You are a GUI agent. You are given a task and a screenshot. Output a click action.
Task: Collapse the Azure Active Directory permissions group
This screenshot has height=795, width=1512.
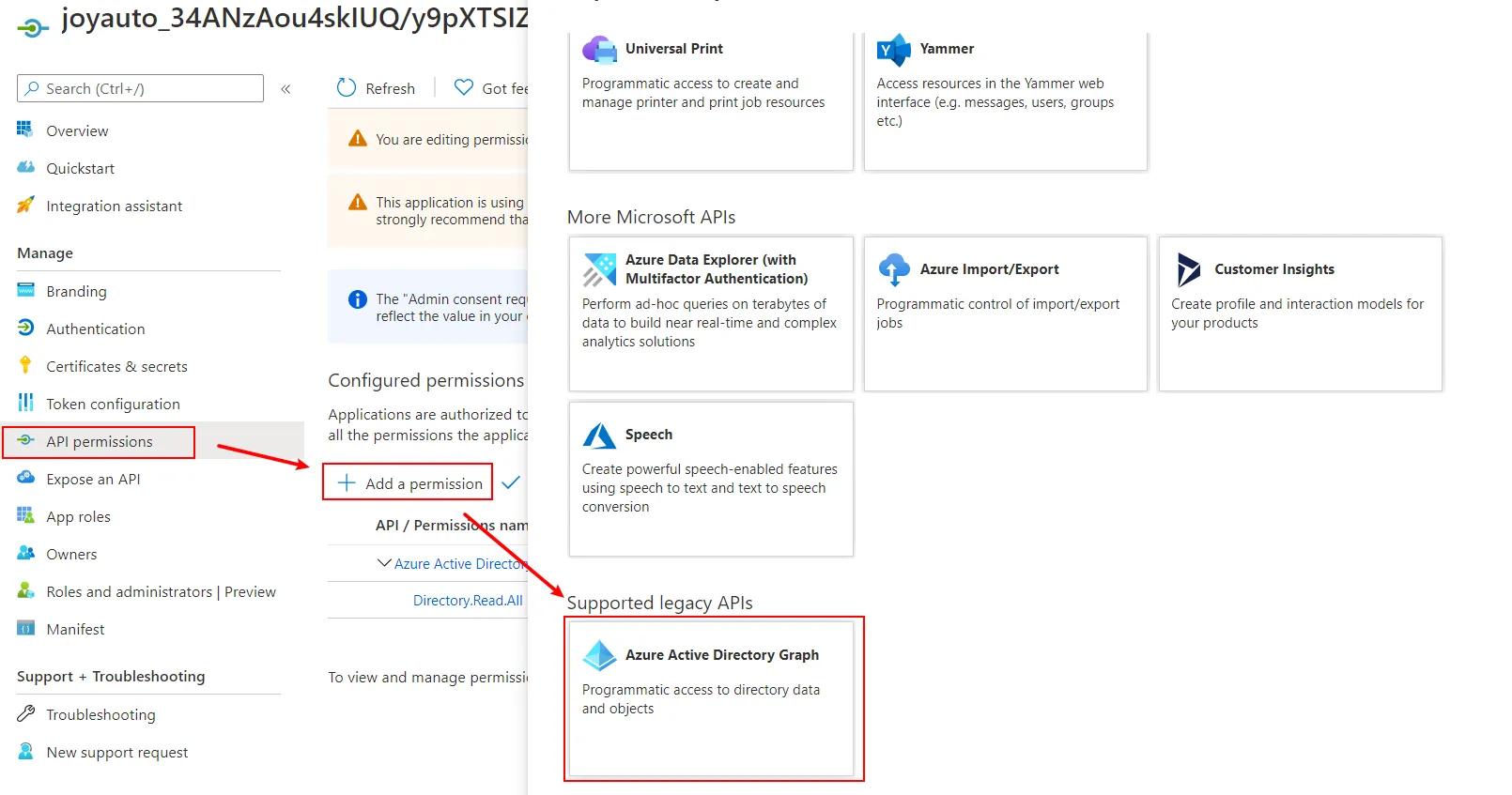coord(383,563)
